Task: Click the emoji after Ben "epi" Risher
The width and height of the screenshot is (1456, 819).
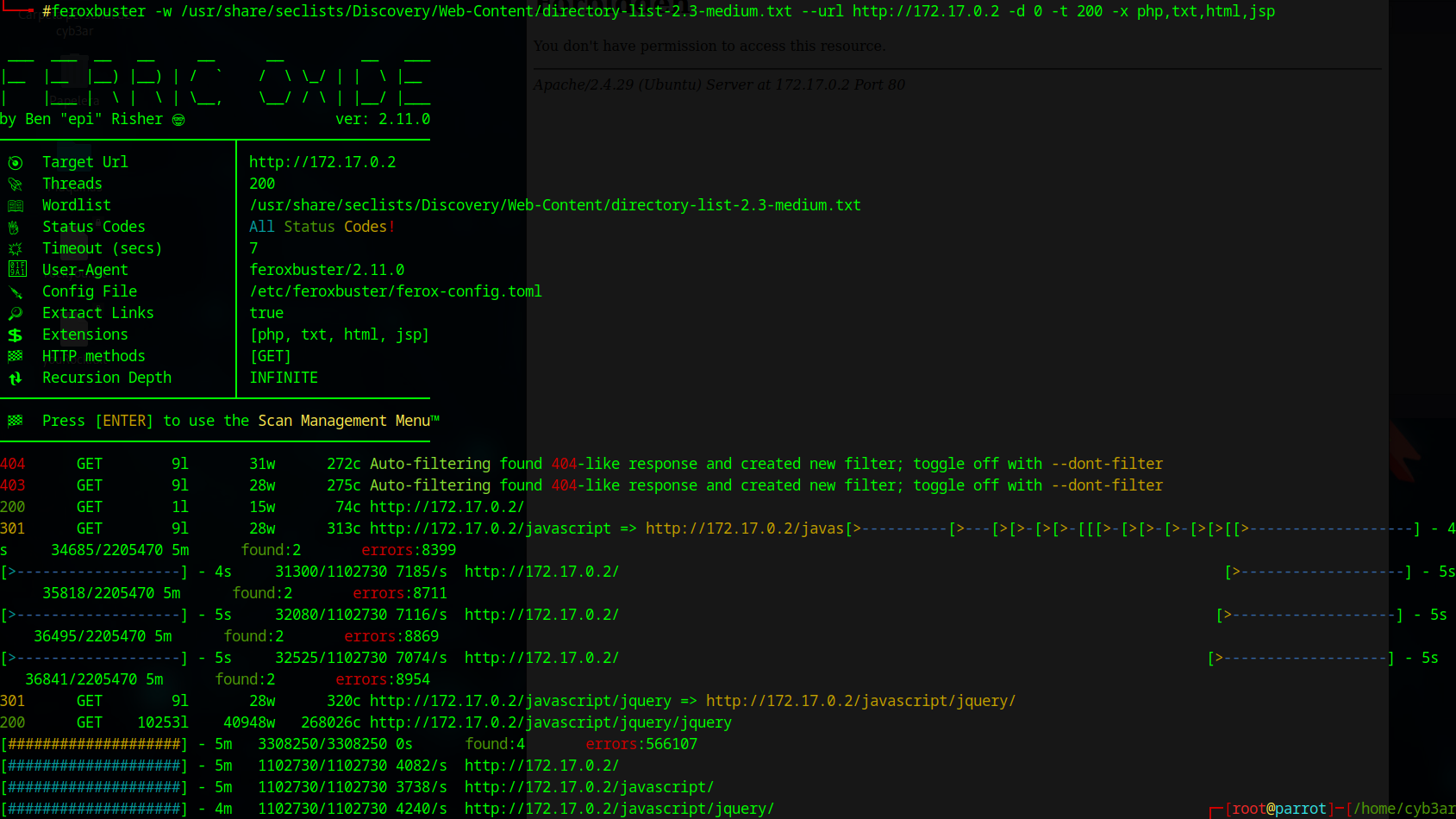Action: click(x=178, y=120)
